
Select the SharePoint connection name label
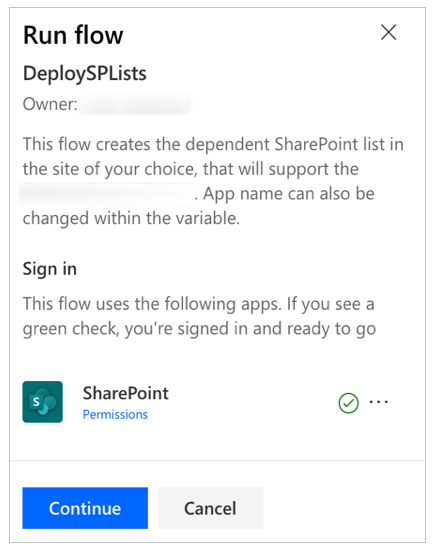[126, 393]
